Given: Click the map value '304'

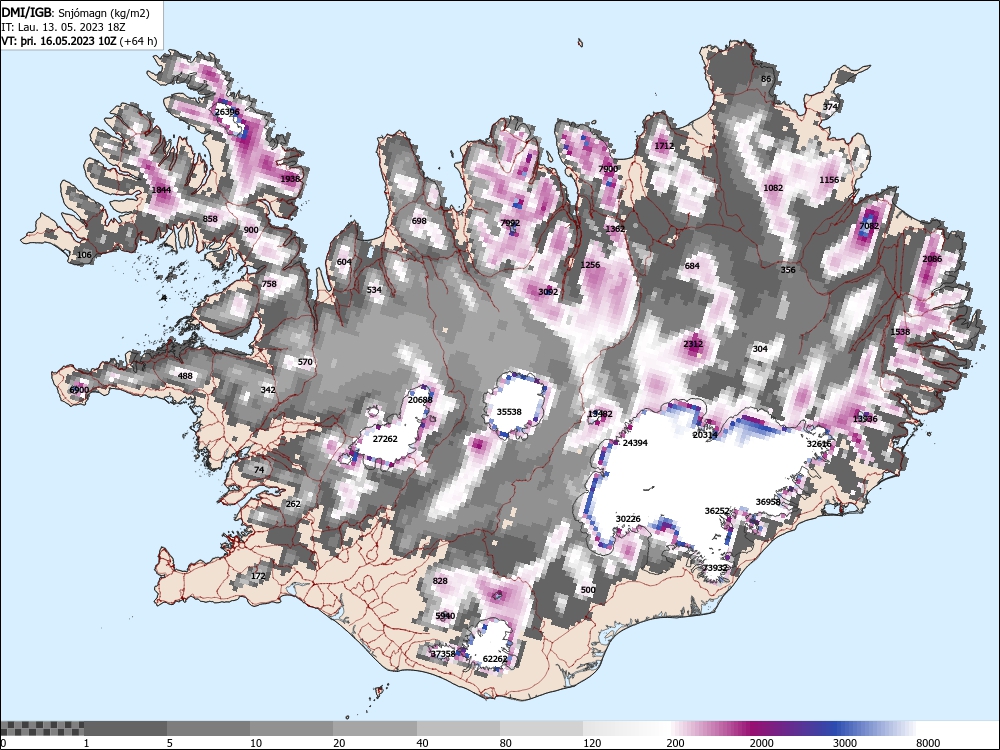Looking at the screenshot, I should [x=760, y=349].
